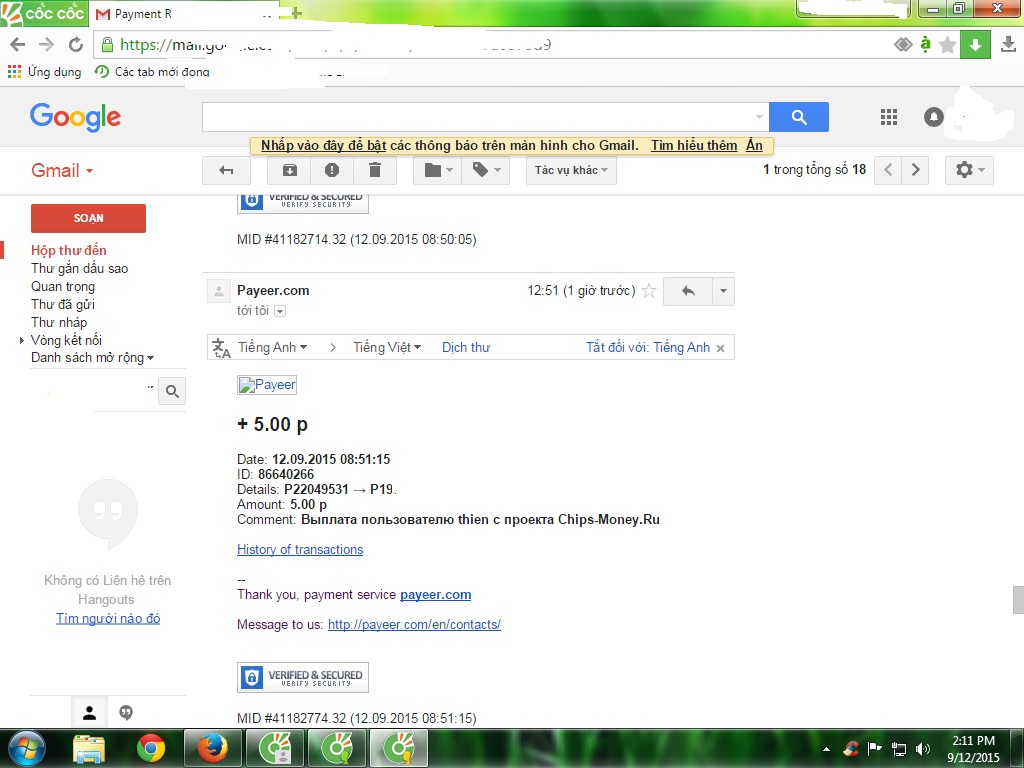Screen dimensions: 1024x768
Task: Open the Move to folder dropdown
Action: 438,170
